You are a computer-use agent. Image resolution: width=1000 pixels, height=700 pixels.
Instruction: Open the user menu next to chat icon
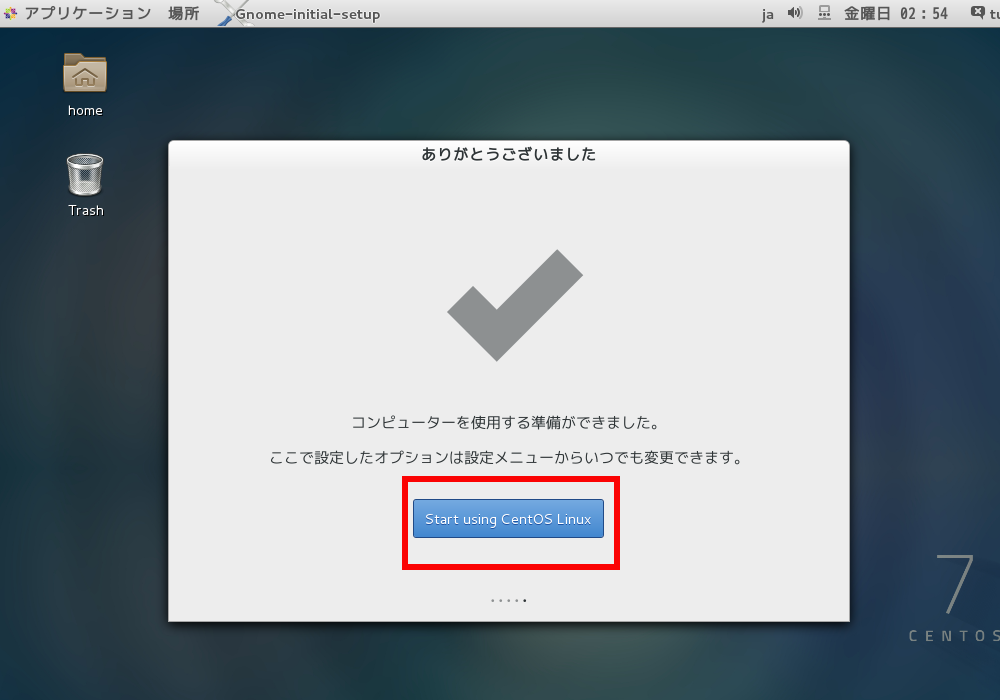995,13
